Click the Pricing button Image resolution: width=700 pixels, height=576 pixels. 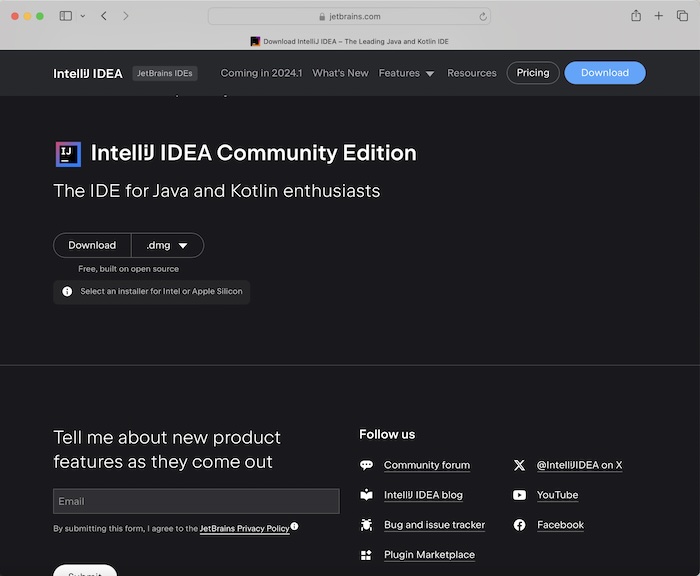click(533, 73)
